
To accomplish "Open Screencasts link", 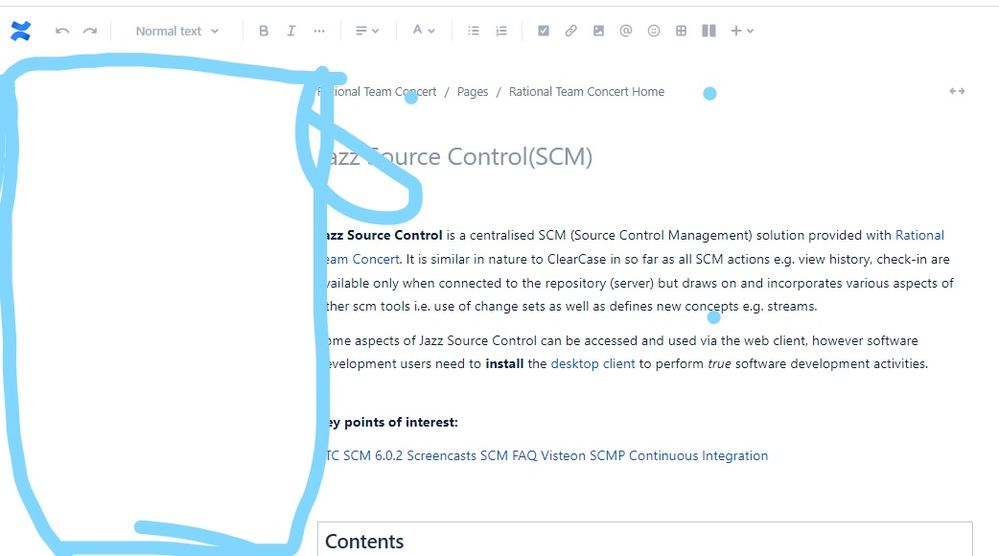I will click(442, 456).
